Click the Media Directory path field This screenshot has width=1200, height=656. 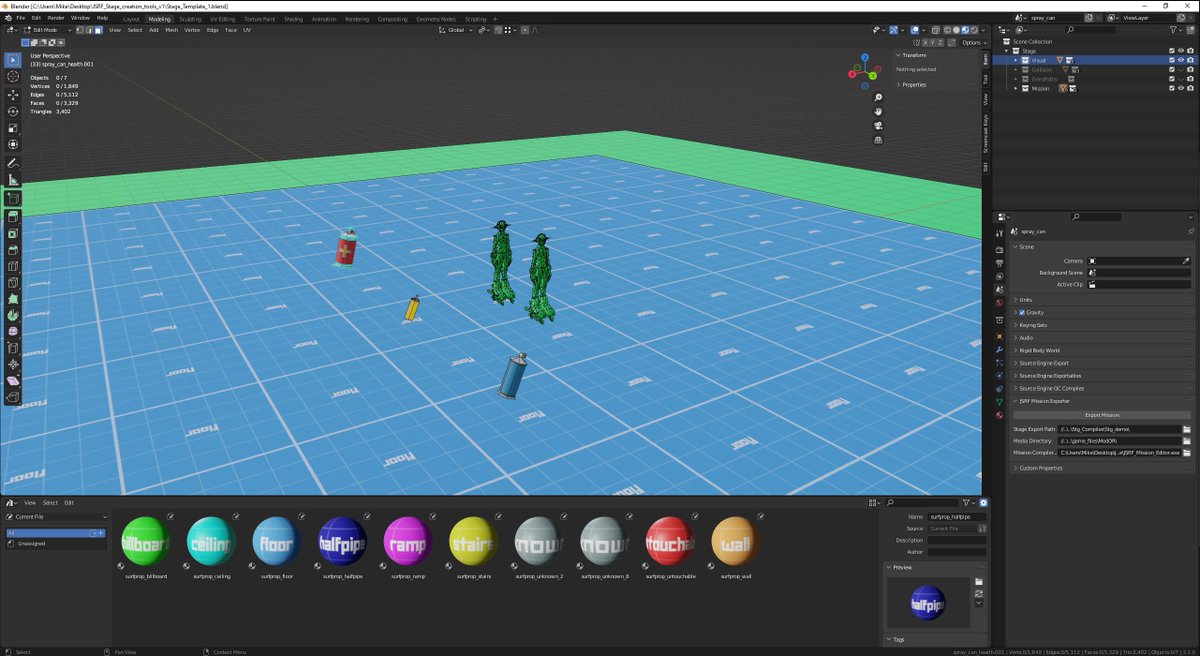[x=1119, y=441]
